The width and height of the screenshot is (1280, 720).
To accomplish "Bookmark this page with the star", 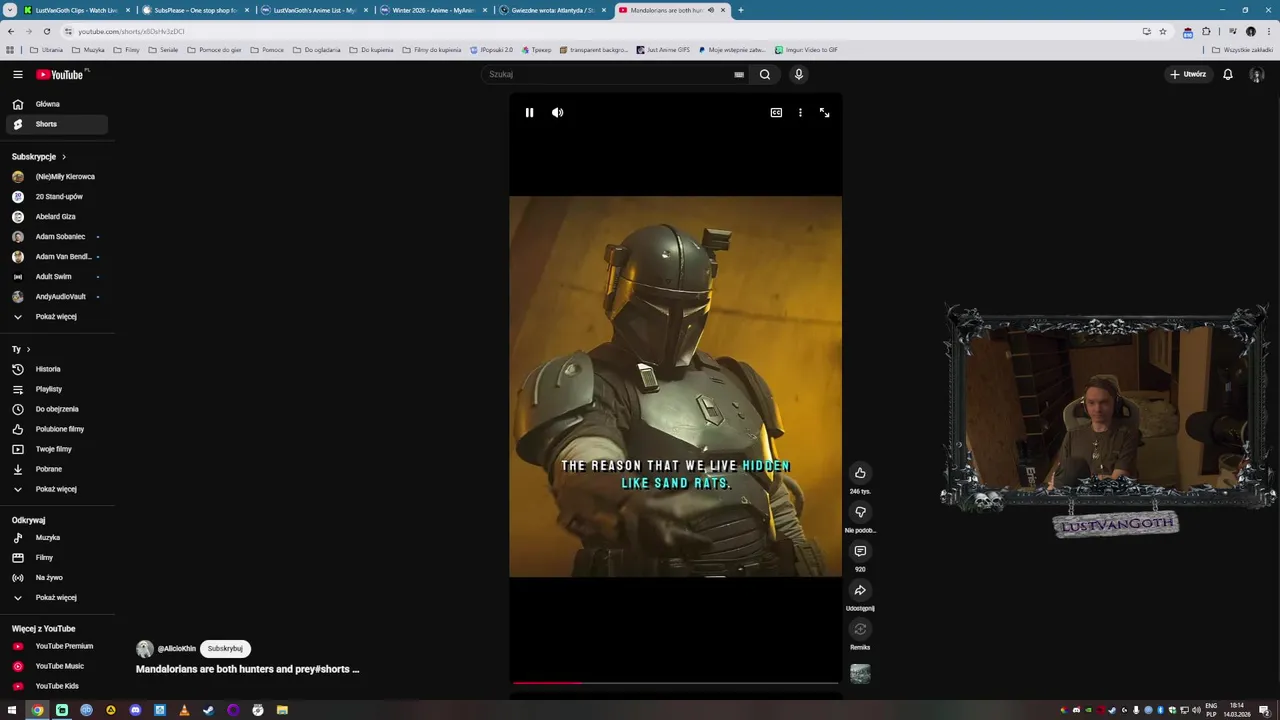I will [x=1163, y=31].
